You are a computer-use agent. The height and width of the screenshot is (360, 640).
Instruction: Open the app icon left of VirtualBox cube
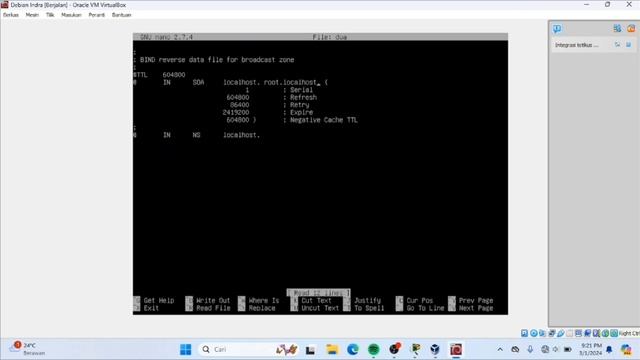[x=416, y=349]
